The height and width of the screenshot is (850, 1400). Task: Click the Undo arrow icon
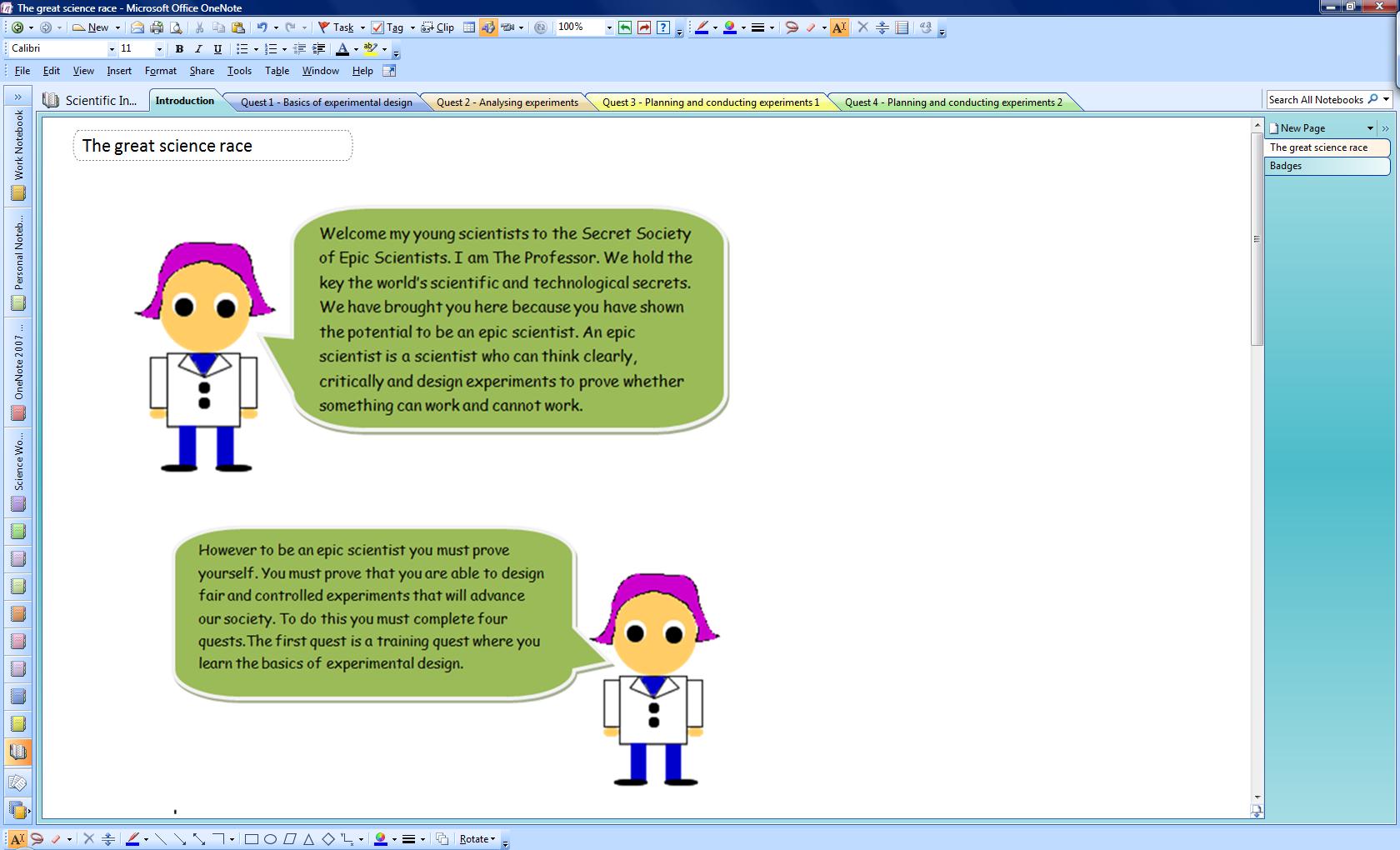pyautogui.click(x=262, y=27)
